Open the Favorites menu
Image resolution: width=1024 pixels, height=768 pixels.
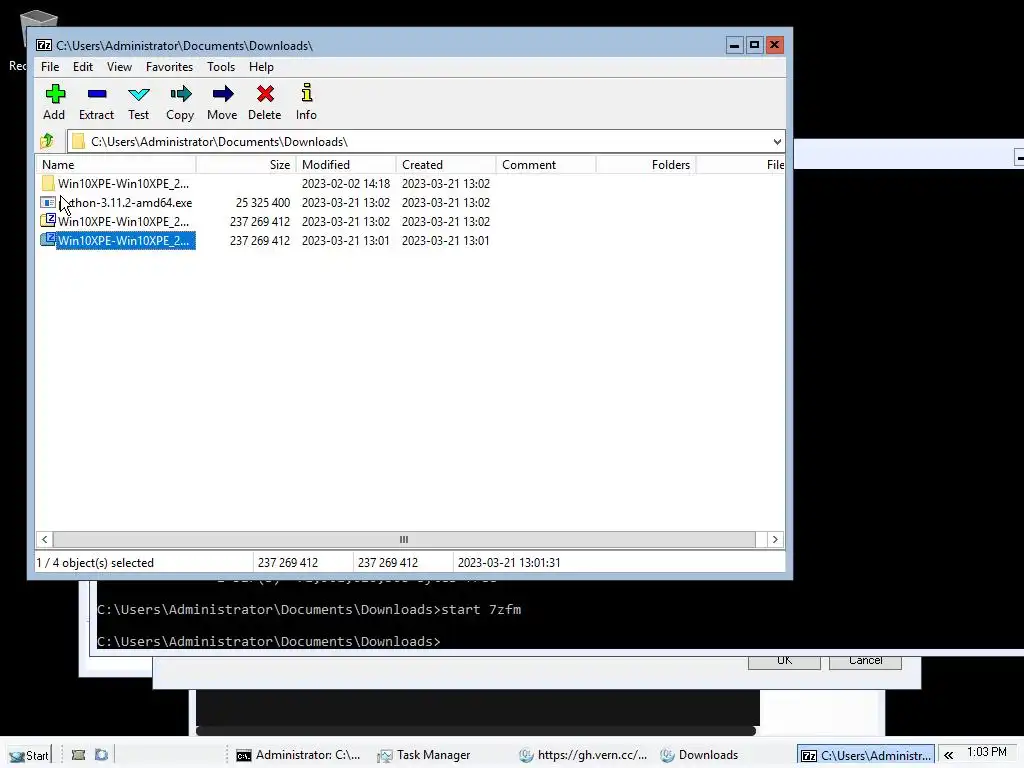click(169, 67)
